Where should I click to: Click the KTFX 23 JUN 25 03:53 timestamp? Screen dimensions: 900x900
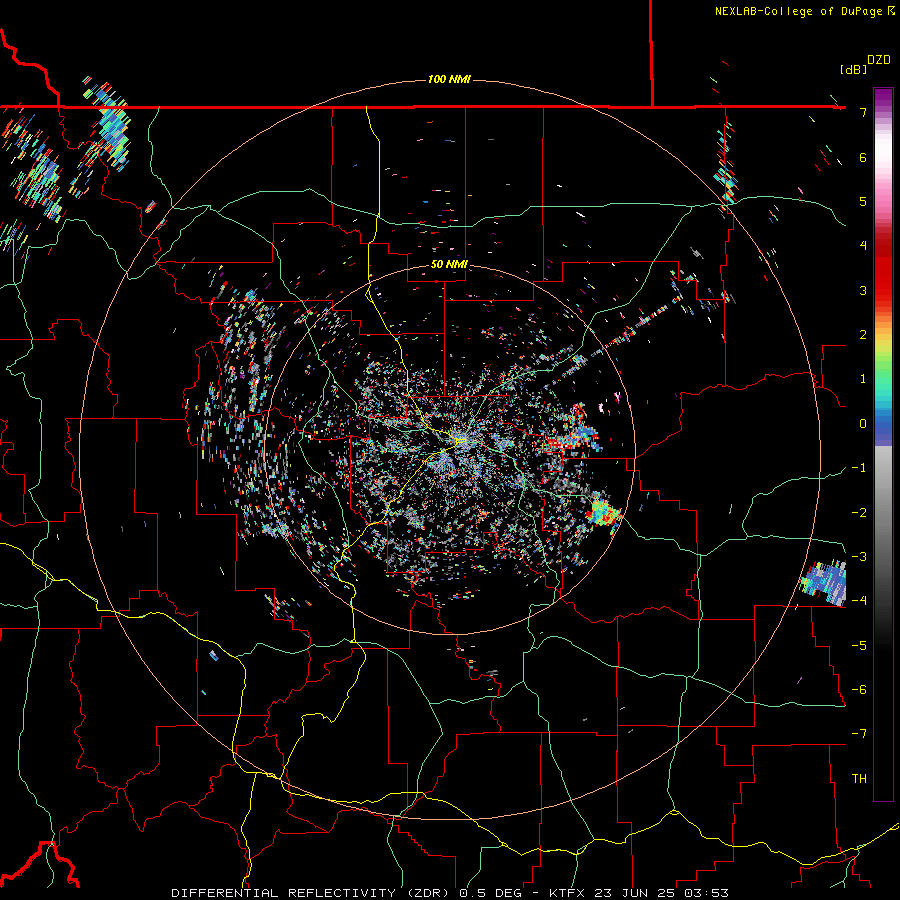click(639, 893)
